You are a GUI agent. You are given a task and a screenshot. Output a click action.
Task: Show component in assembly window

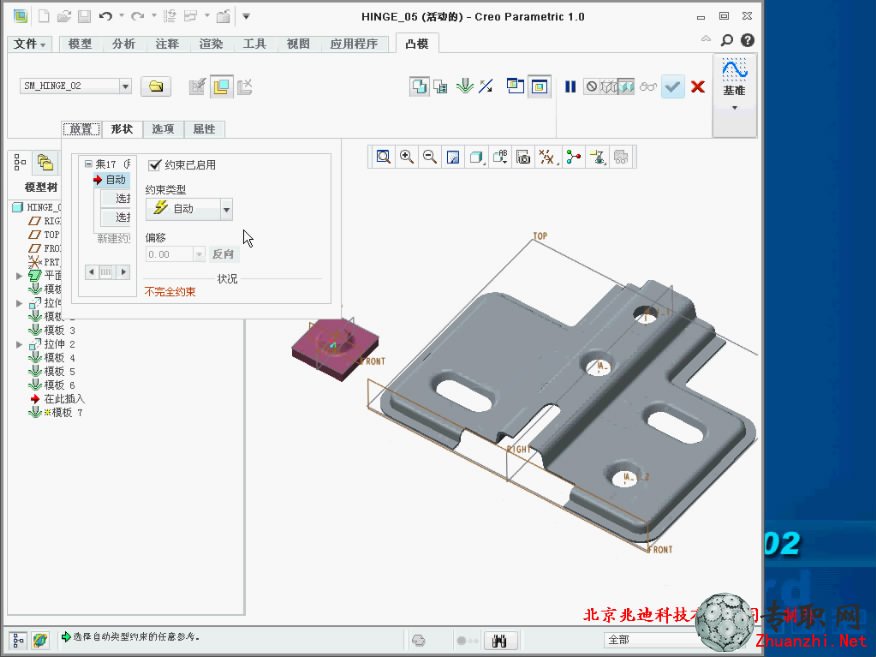coord(540,87)
